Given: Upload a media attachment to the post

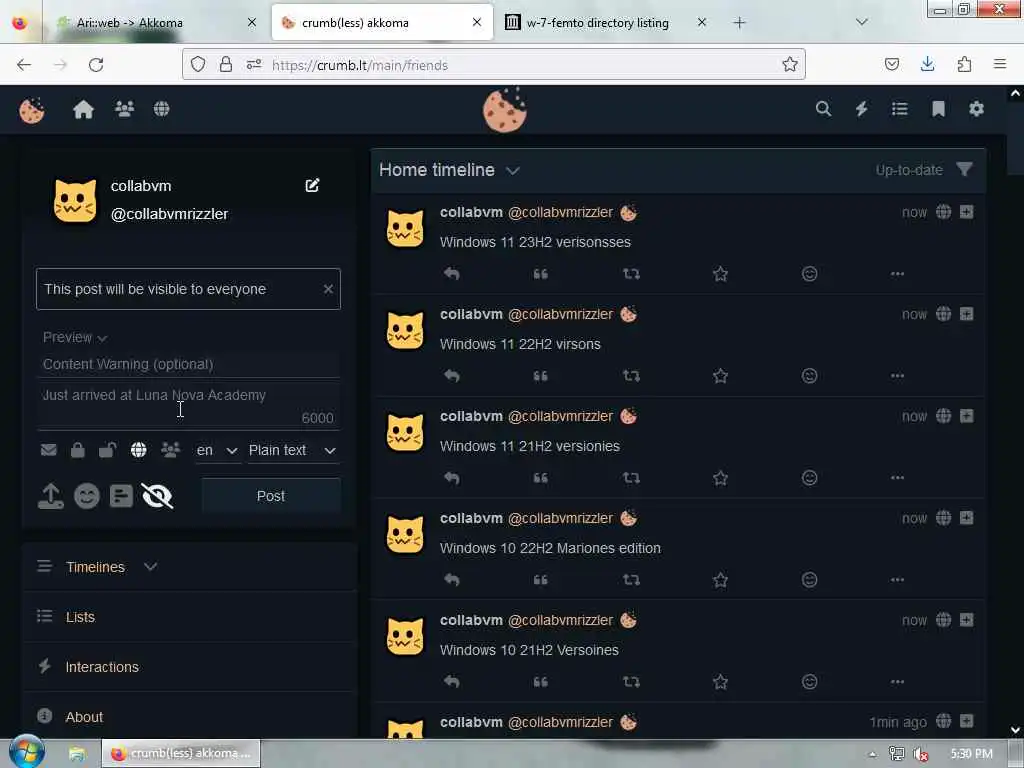Looking at the screenshot, I should pyautogui.click(x=50, y=496).
